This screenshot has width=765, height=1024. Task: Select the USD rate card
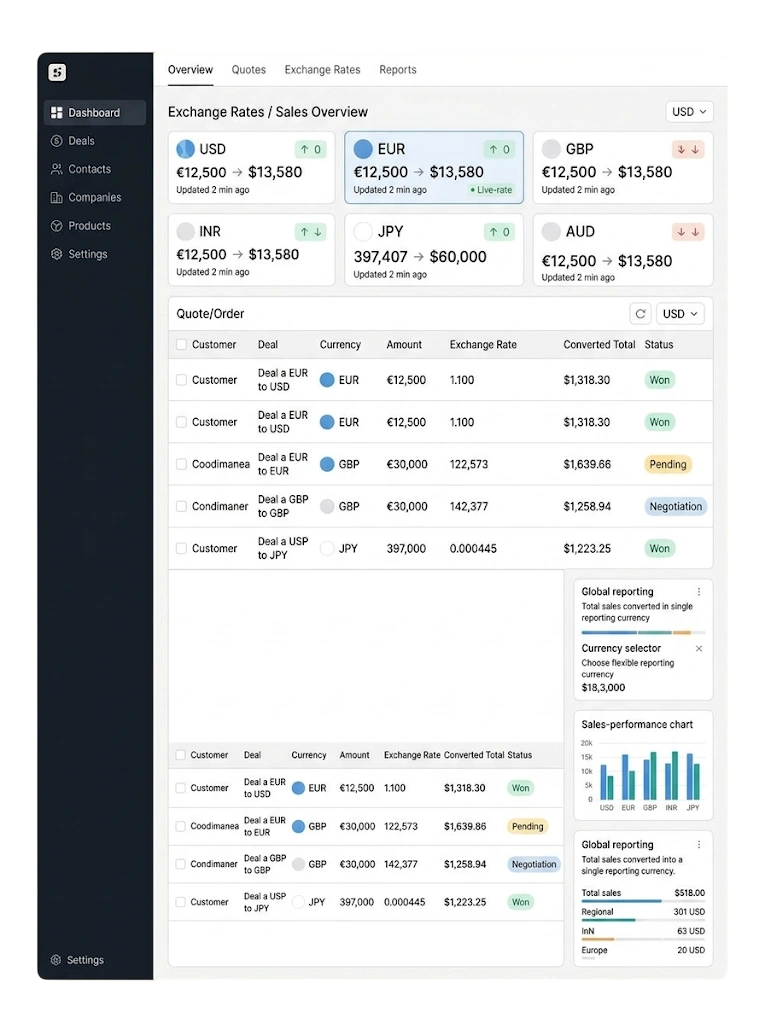(252, 168)
